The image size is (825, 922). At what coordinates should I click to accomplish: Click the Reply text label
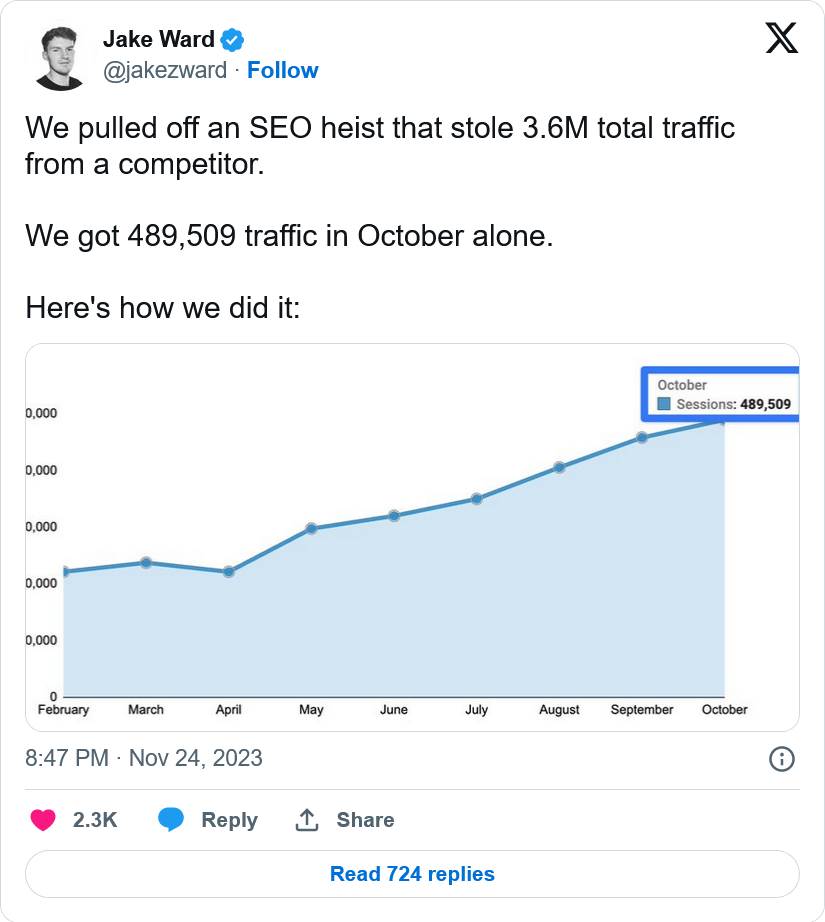229,820
